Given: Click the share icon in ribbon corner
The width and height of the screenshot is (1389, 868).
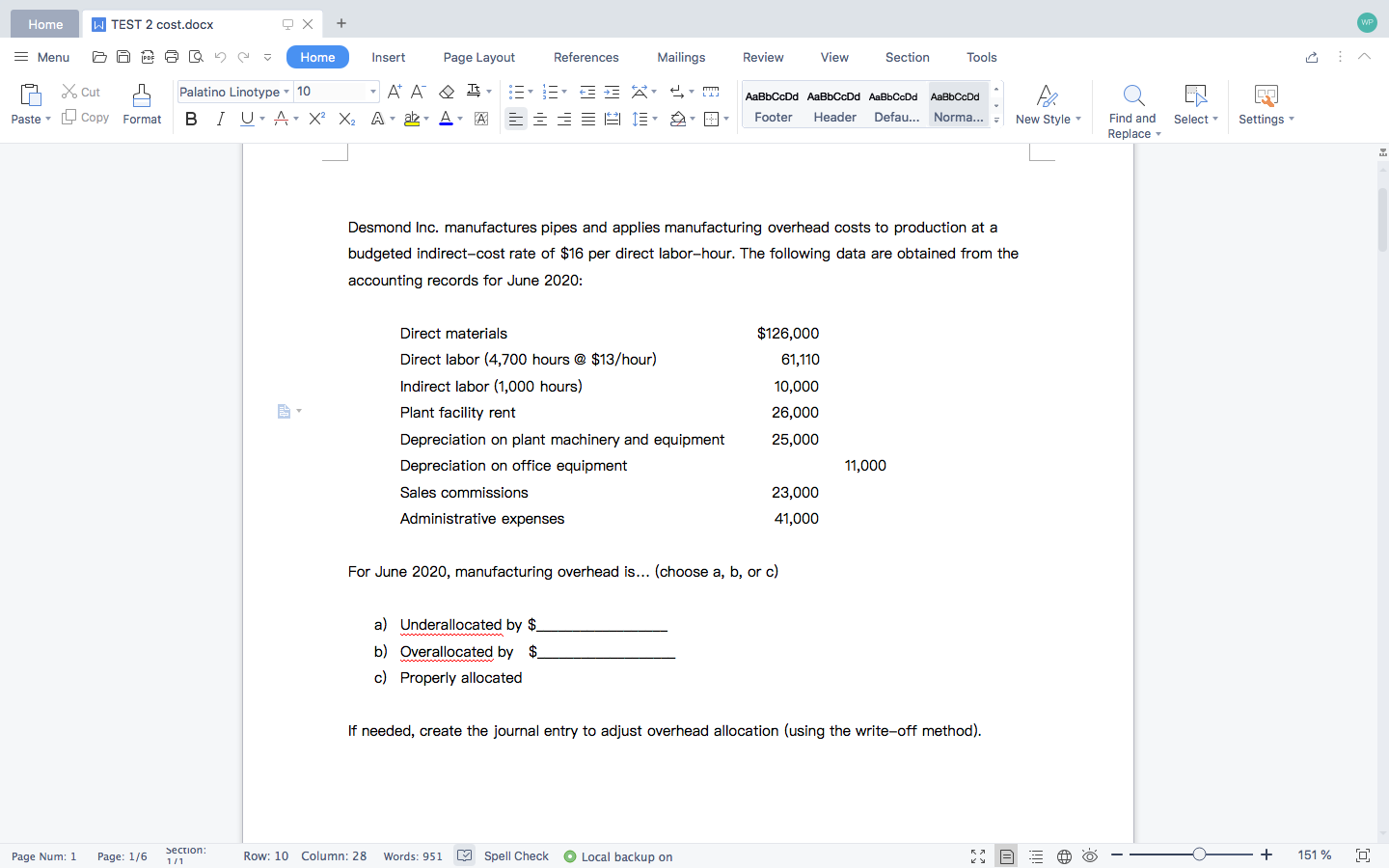Looking at the screenshot, I should pos(1312,57).
